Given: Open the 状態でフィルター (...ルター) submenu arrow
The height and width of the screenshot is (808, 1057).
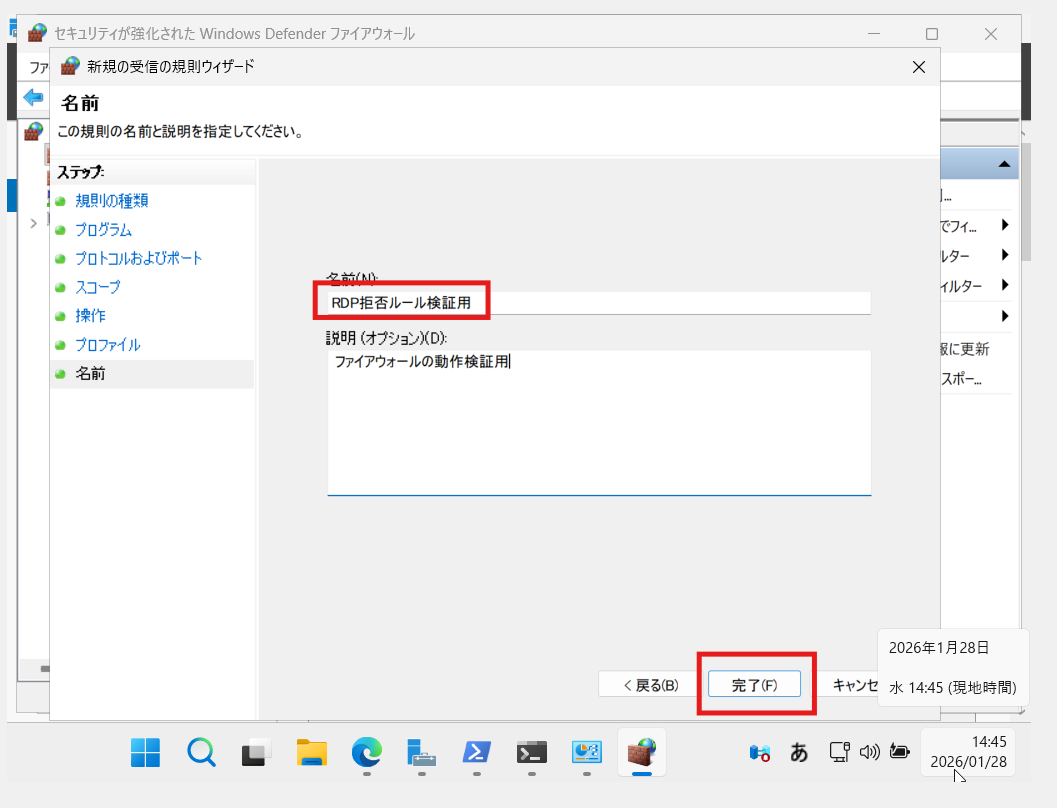Looking at the screenshot, I should point(1004,255).
